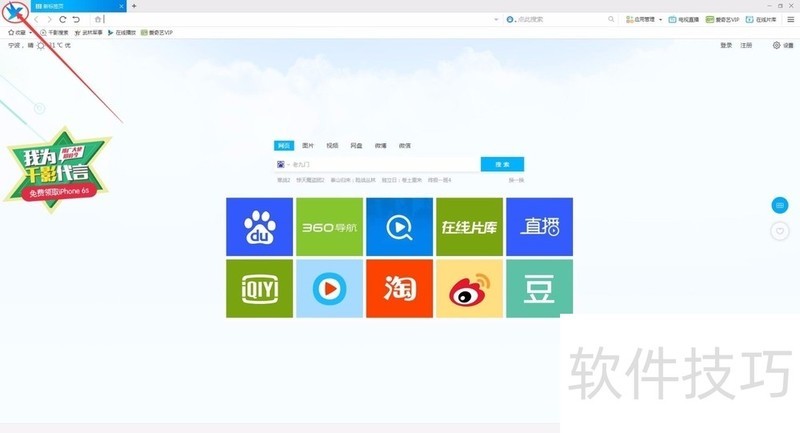Open the video search play-magnifier tile
This screenshot has width=800, height=433.
pyautogui.click(x=399, y=227)
